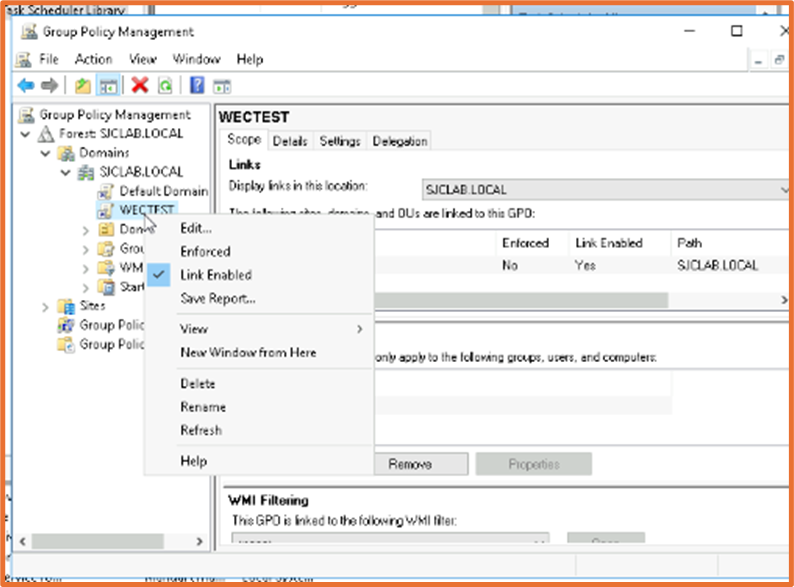Click the green Refresh toolbar icon
Screen dimensions: 794x587
[166, 86]
